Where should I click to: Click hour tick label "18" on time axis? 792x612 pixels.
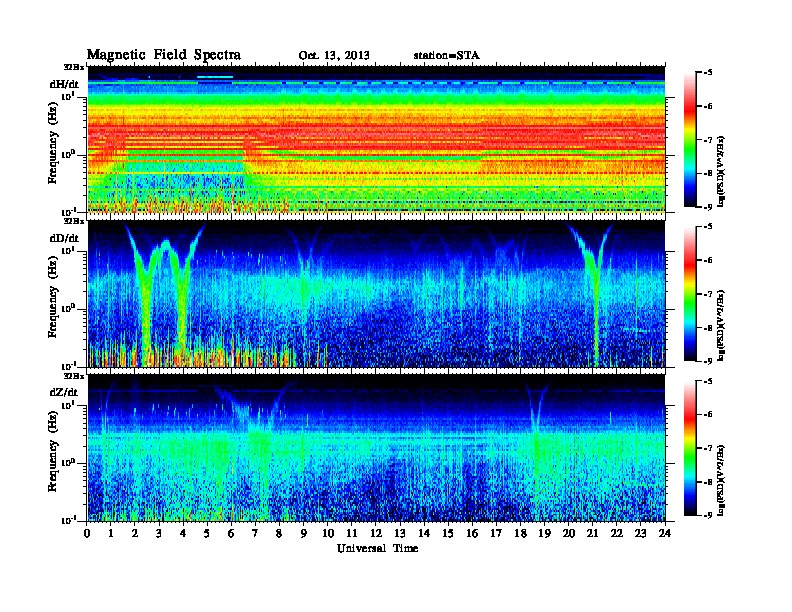[x=520, y=533]
